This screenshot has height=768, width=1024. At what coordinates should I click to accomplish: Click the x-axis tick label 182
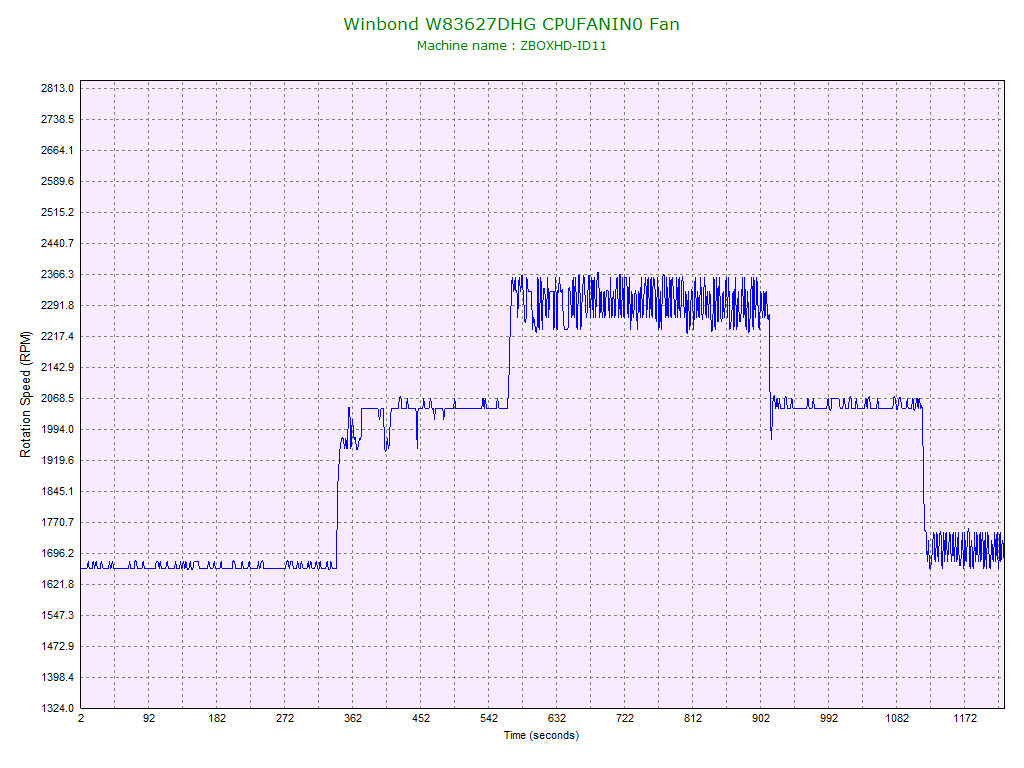(x=217, y=718)
